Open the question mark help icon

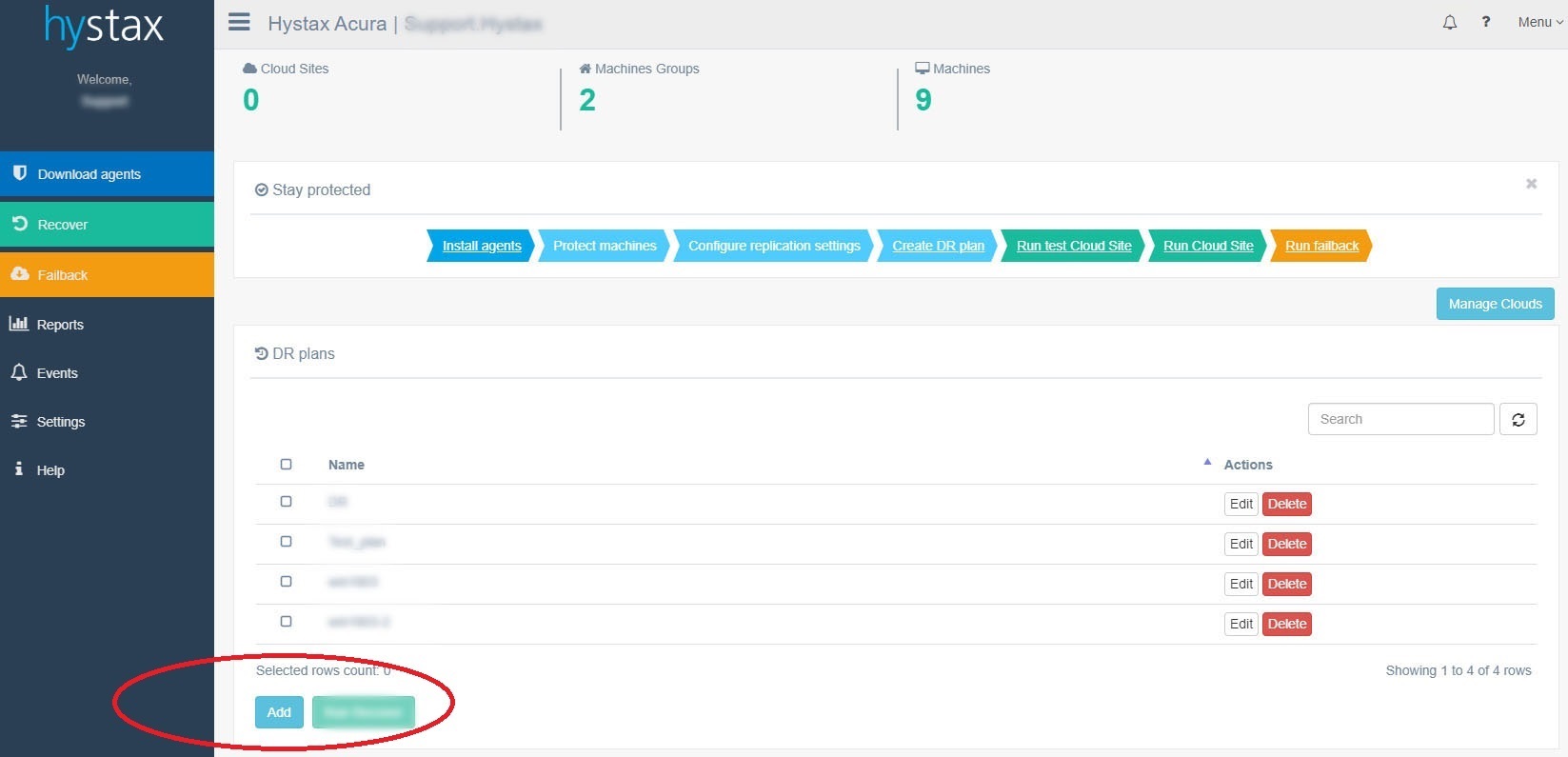(1486, 22)
